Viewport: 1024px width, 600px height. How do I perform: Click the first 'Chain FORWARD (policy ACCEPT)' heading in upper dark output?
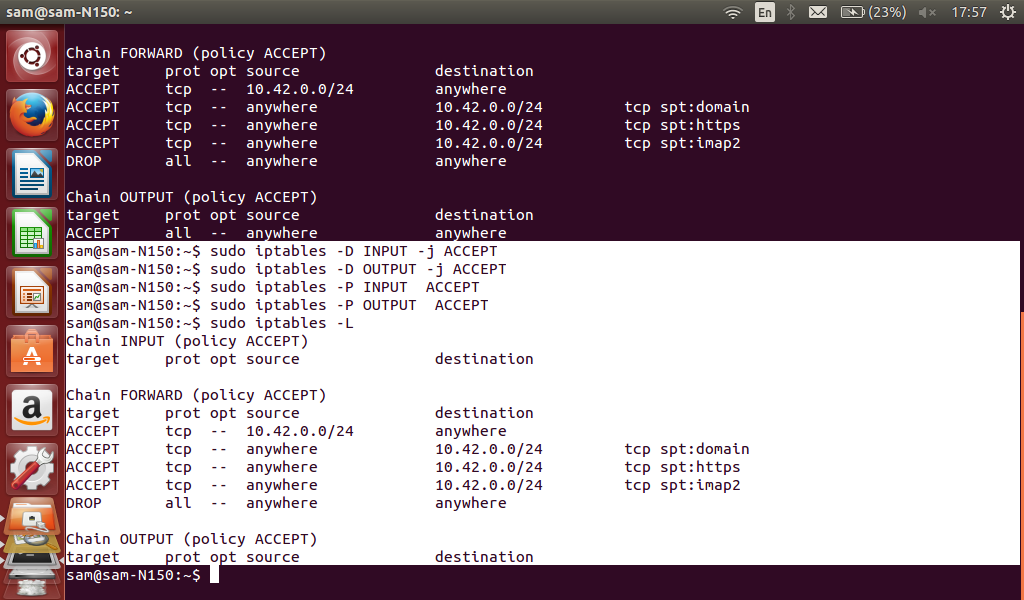coord(196,53)
